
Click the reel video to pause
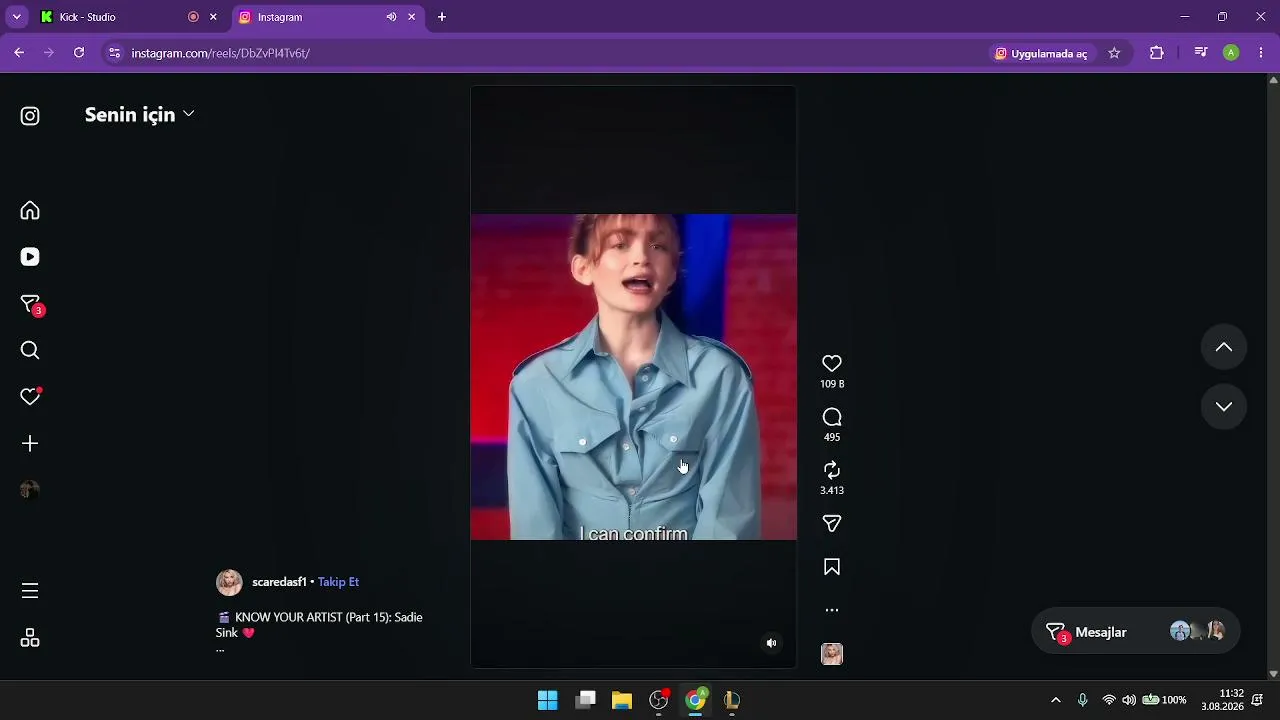point(634,376)
